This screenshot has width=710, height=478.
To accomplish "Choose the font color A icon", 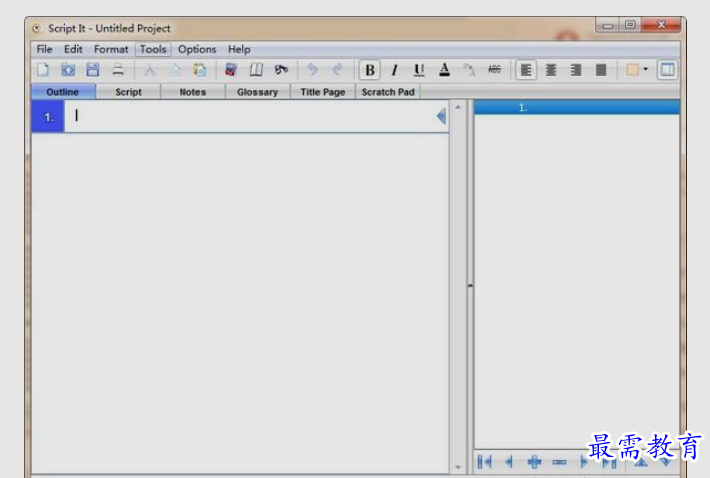I will point(445,70).
